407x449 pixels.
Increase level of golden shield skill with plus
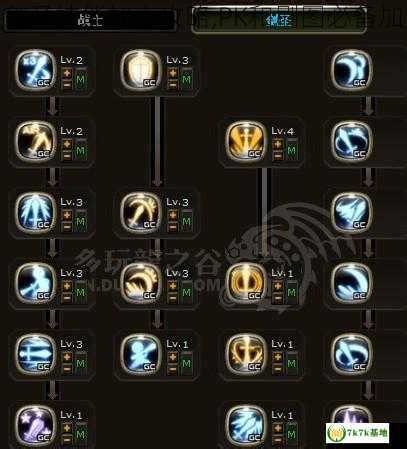coord(173,73)
